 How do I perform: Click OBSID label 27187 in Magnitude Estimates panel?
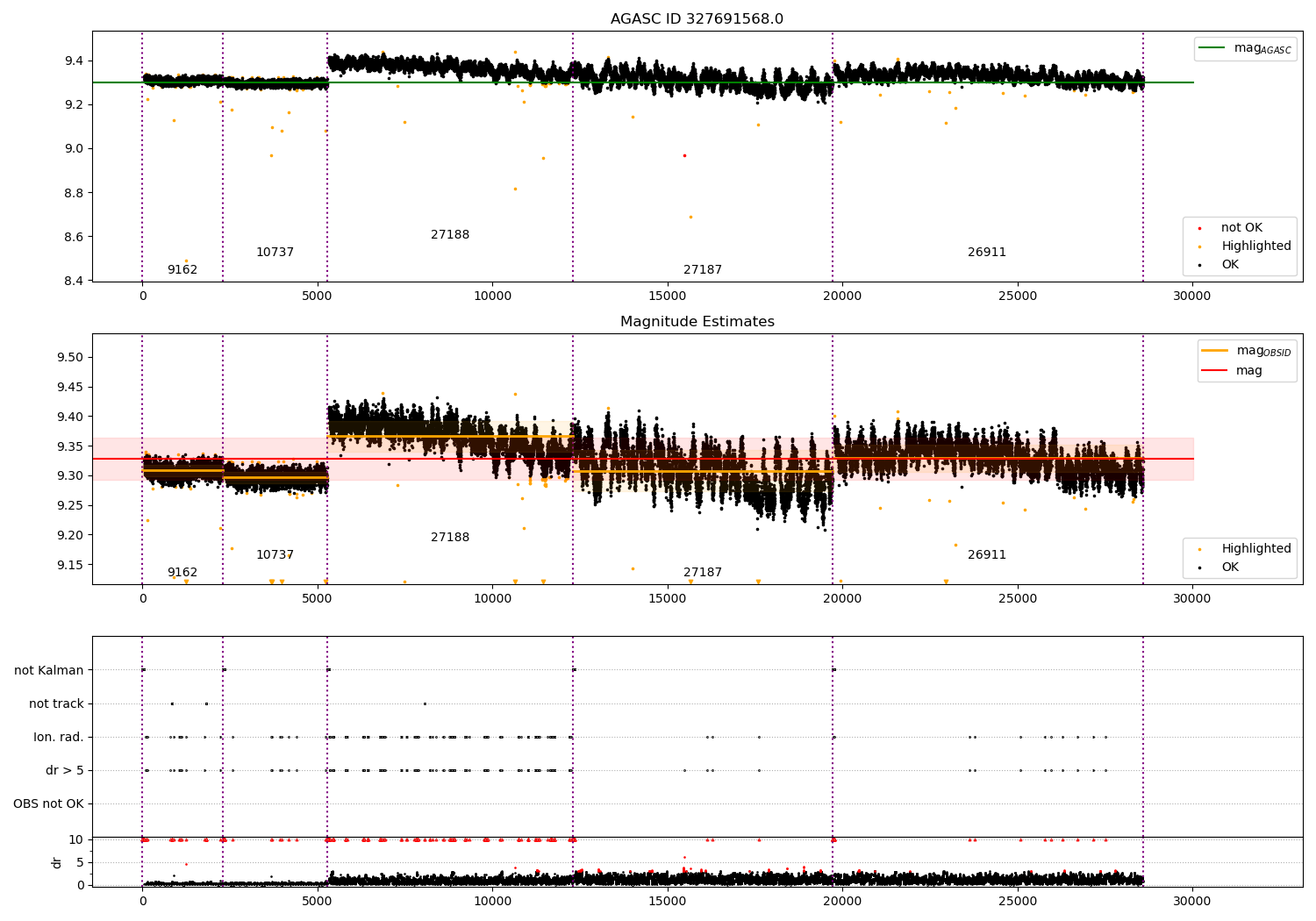click(703, 573)
